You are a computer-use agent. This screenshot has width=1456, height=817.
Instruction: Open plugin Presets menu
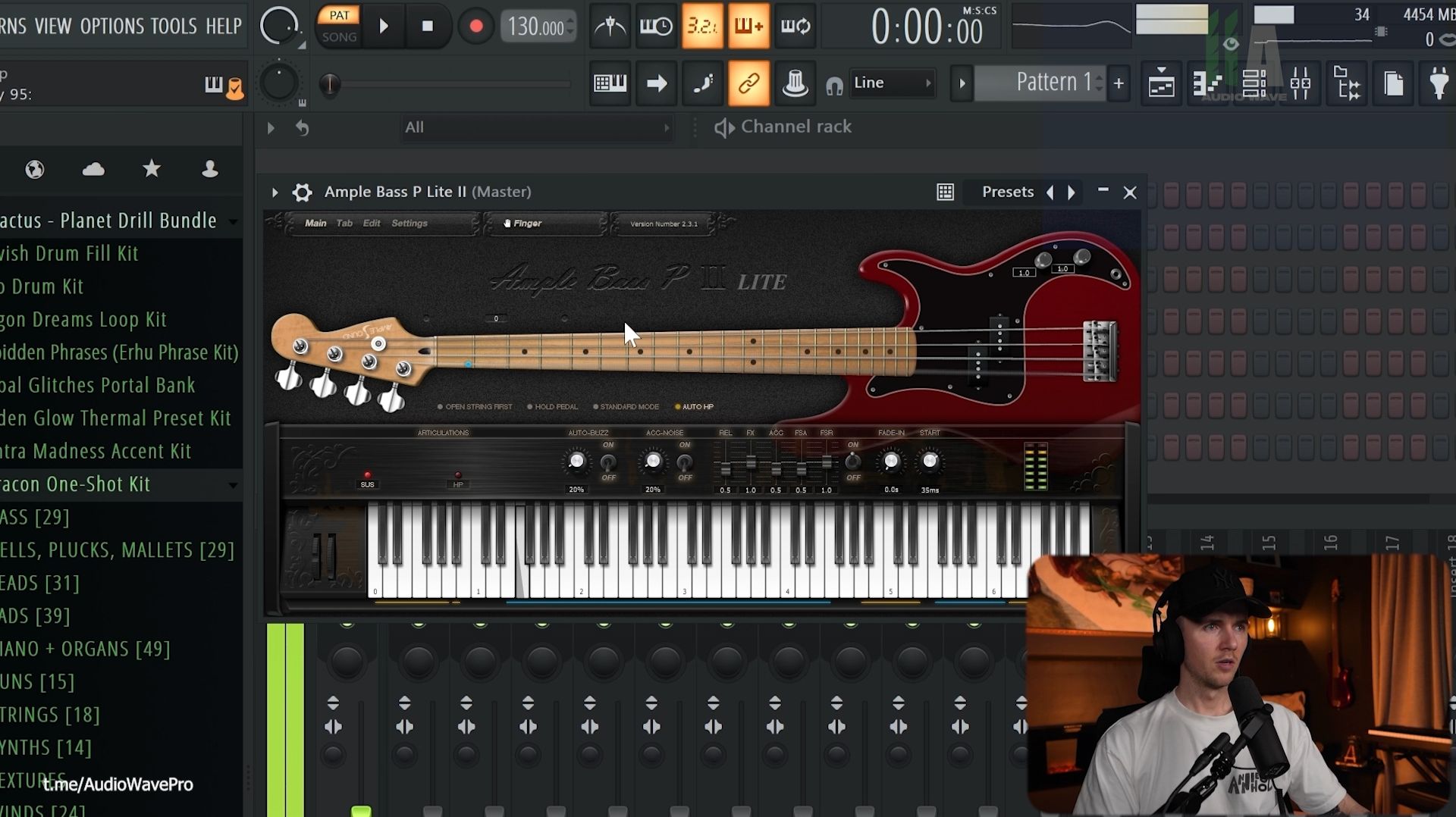click(x=1008, y=192)
